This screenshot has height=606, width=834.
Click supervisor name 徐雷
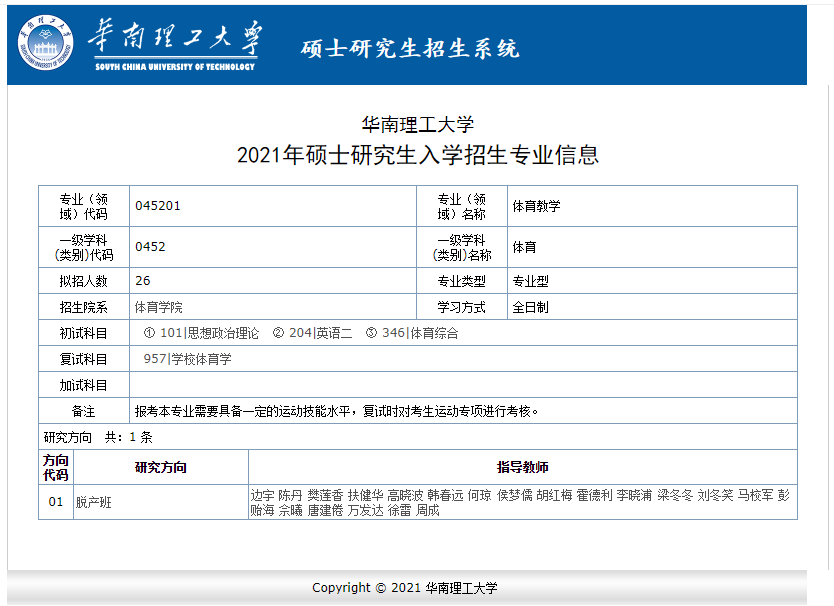pyautogui.click(x=399, y=510)
